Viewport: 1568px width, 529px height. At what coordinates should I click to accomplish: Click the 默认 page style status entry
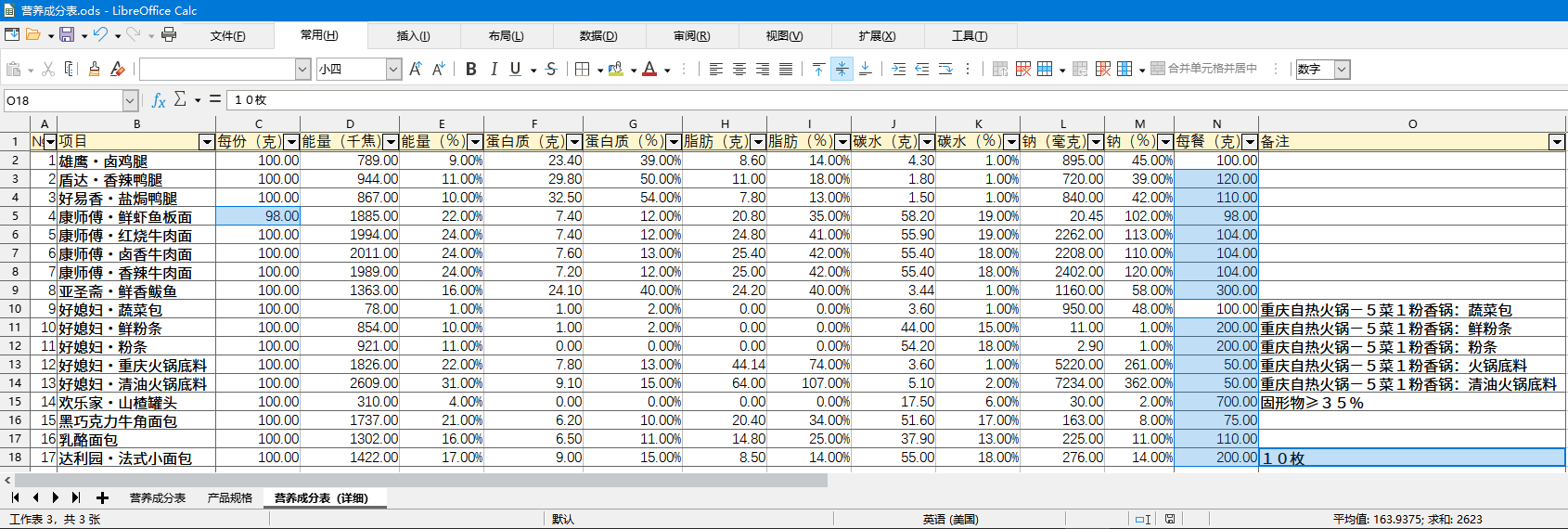pyautogui.click(x=562, y=520)
